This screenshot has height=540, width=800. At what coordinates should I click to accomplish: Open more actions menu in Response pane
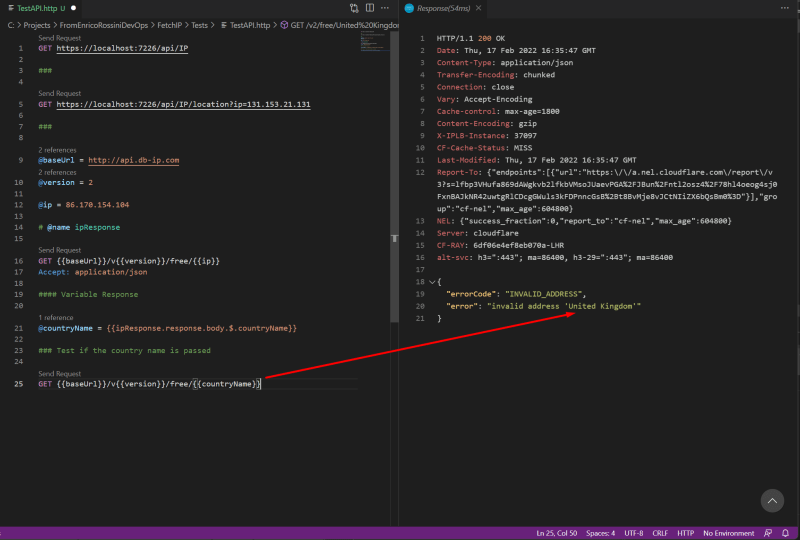click(784, 8)
